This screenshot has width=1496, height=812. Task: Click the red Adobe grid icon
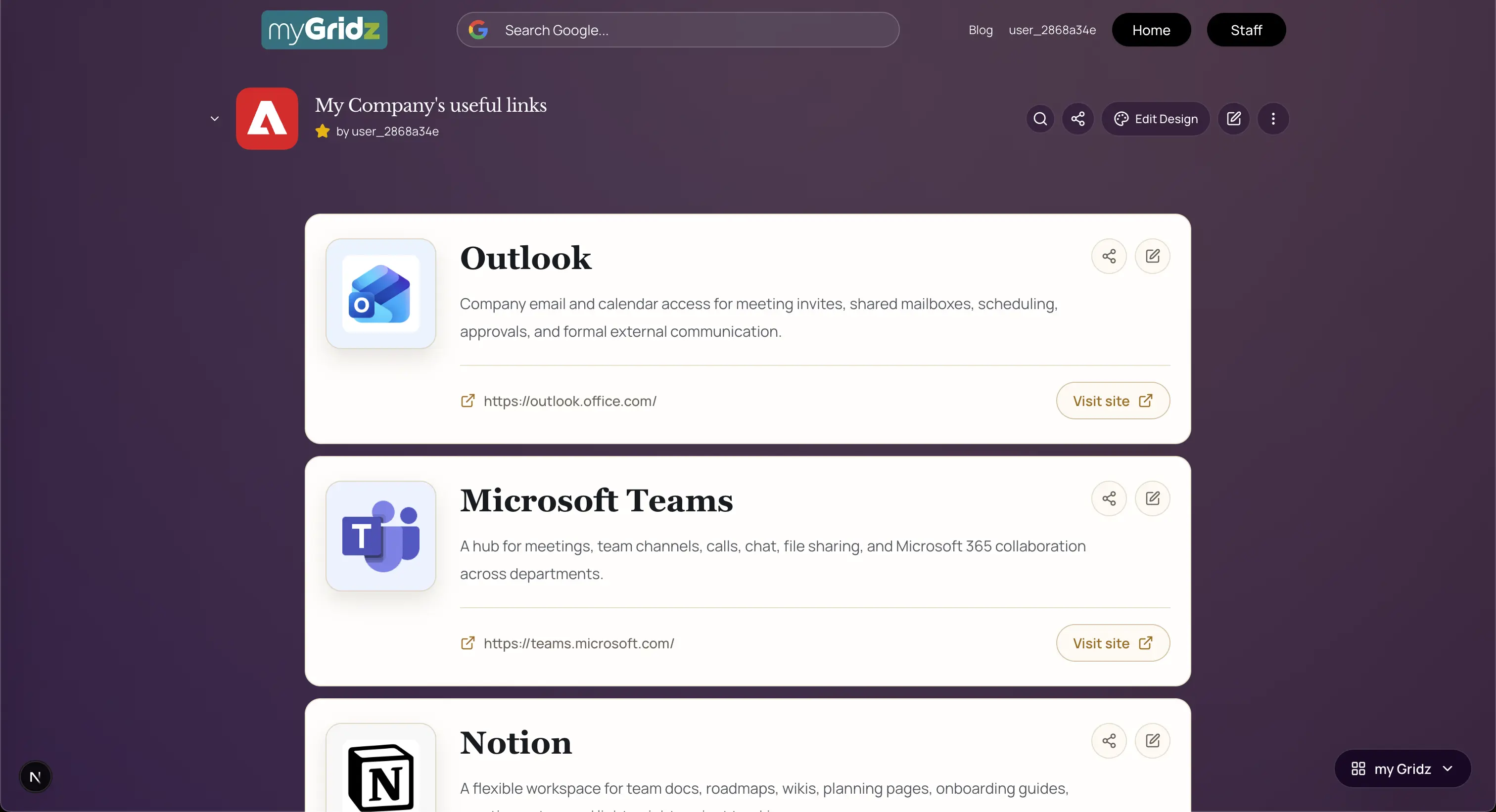(267, 118)
